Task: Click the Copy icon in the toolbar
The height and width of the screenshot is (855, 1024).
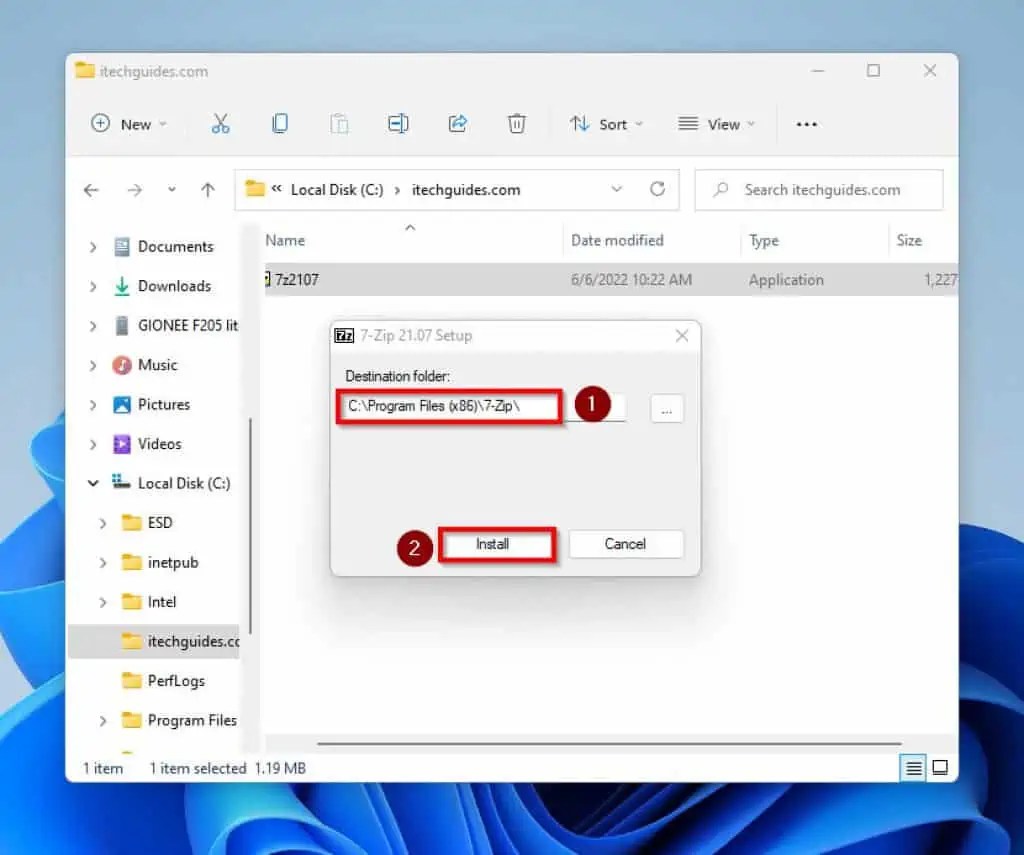Action: [279, 123]
